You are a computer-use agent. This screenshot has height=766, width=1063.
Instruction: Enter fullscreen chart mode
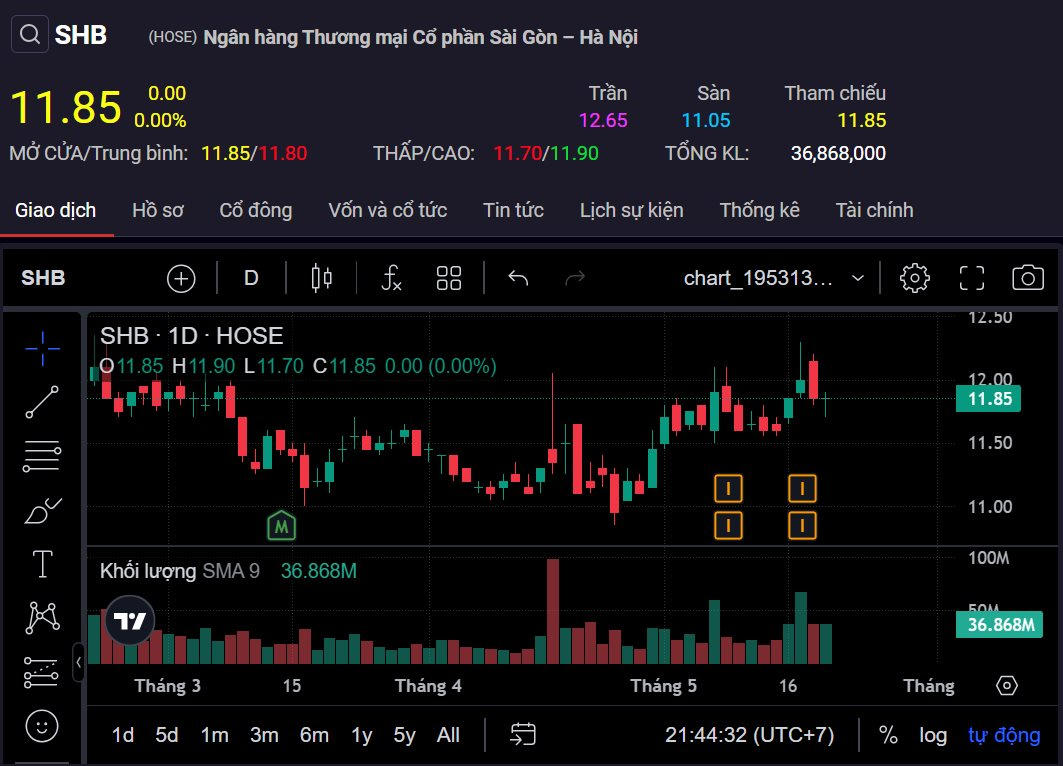971,279
